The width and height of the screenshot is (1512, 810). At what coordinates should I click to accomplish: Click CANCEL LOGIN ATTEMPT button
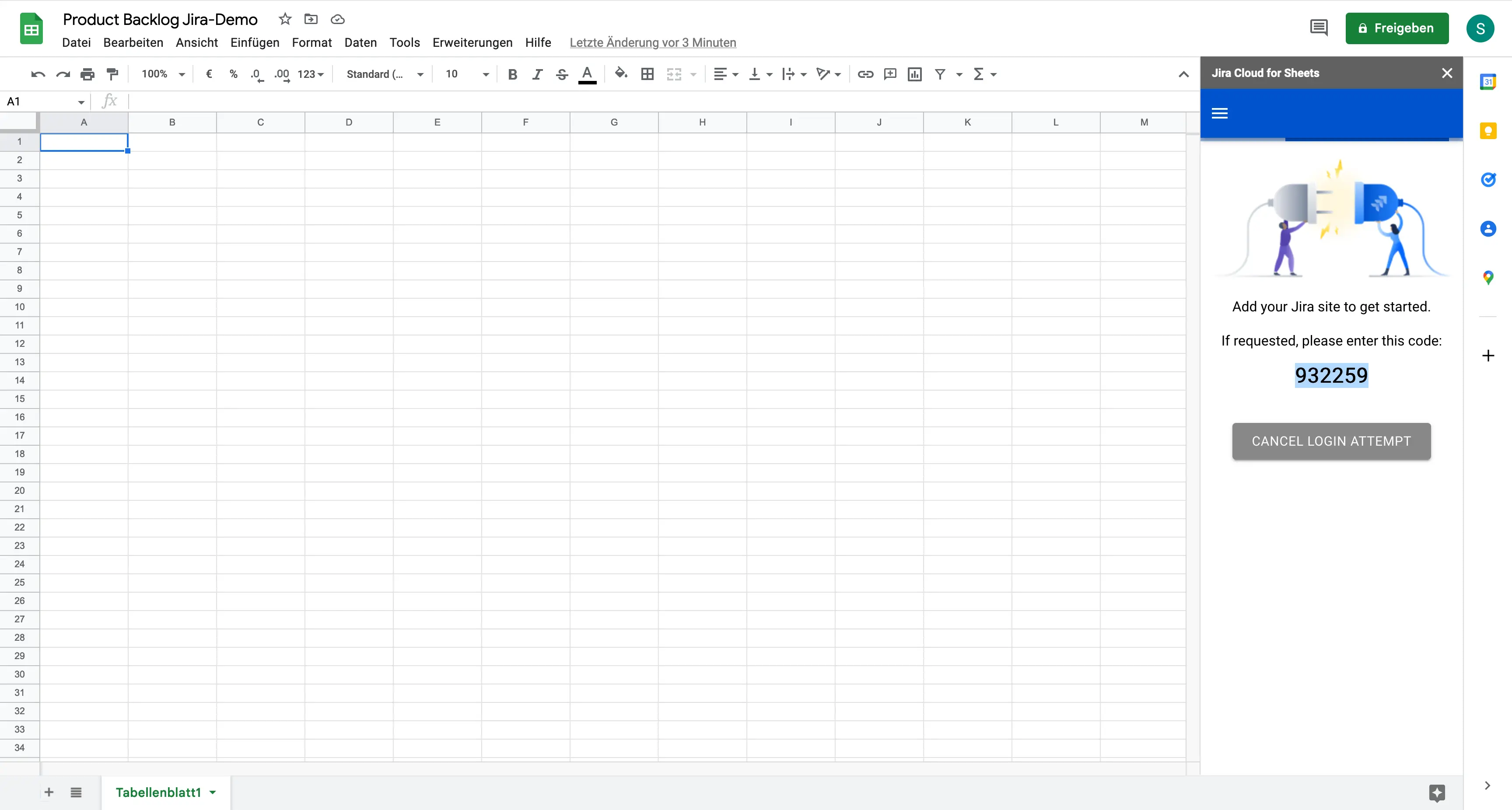1331,441
